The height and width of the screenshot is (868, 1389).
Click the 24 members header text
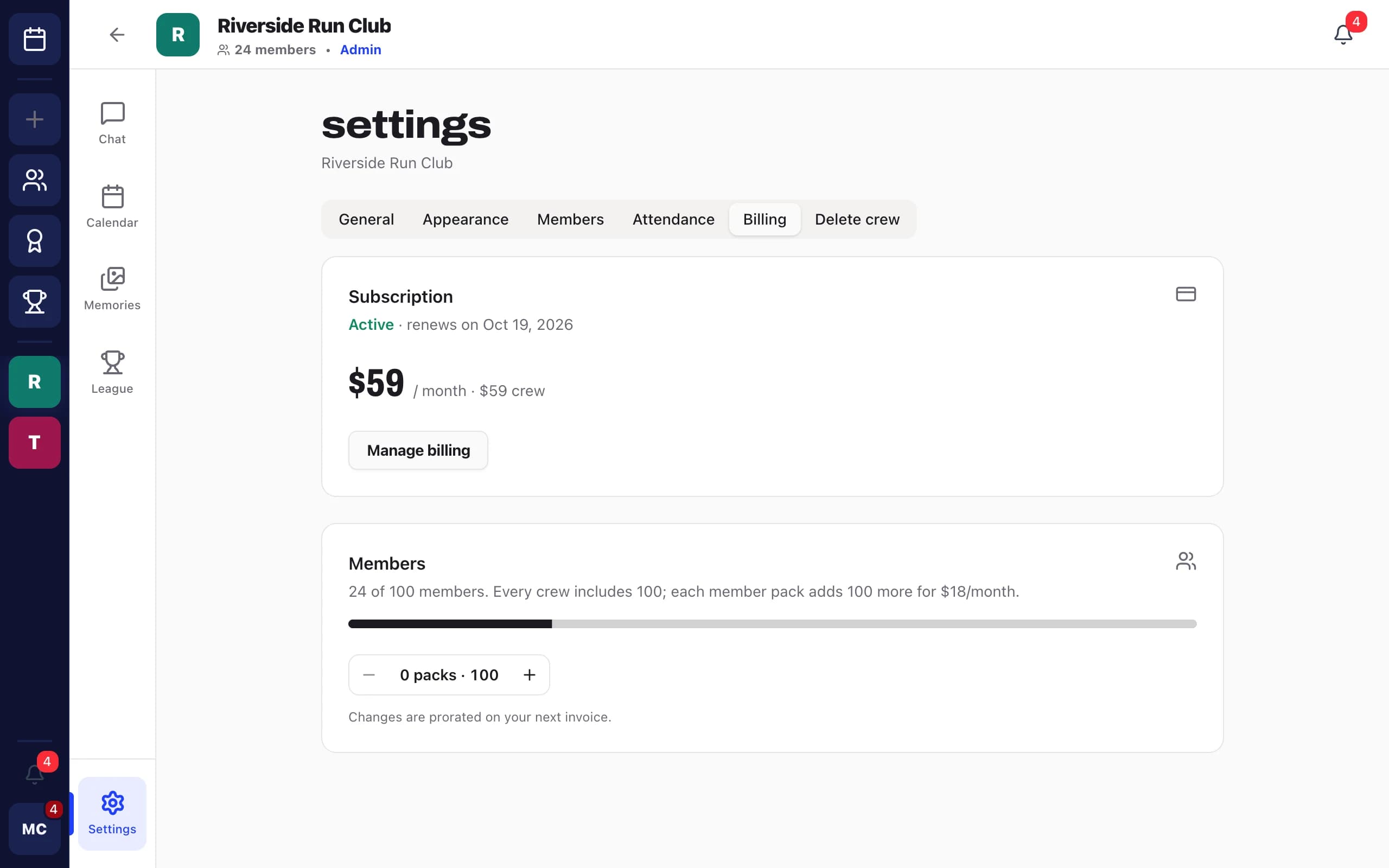click(275, 50)
